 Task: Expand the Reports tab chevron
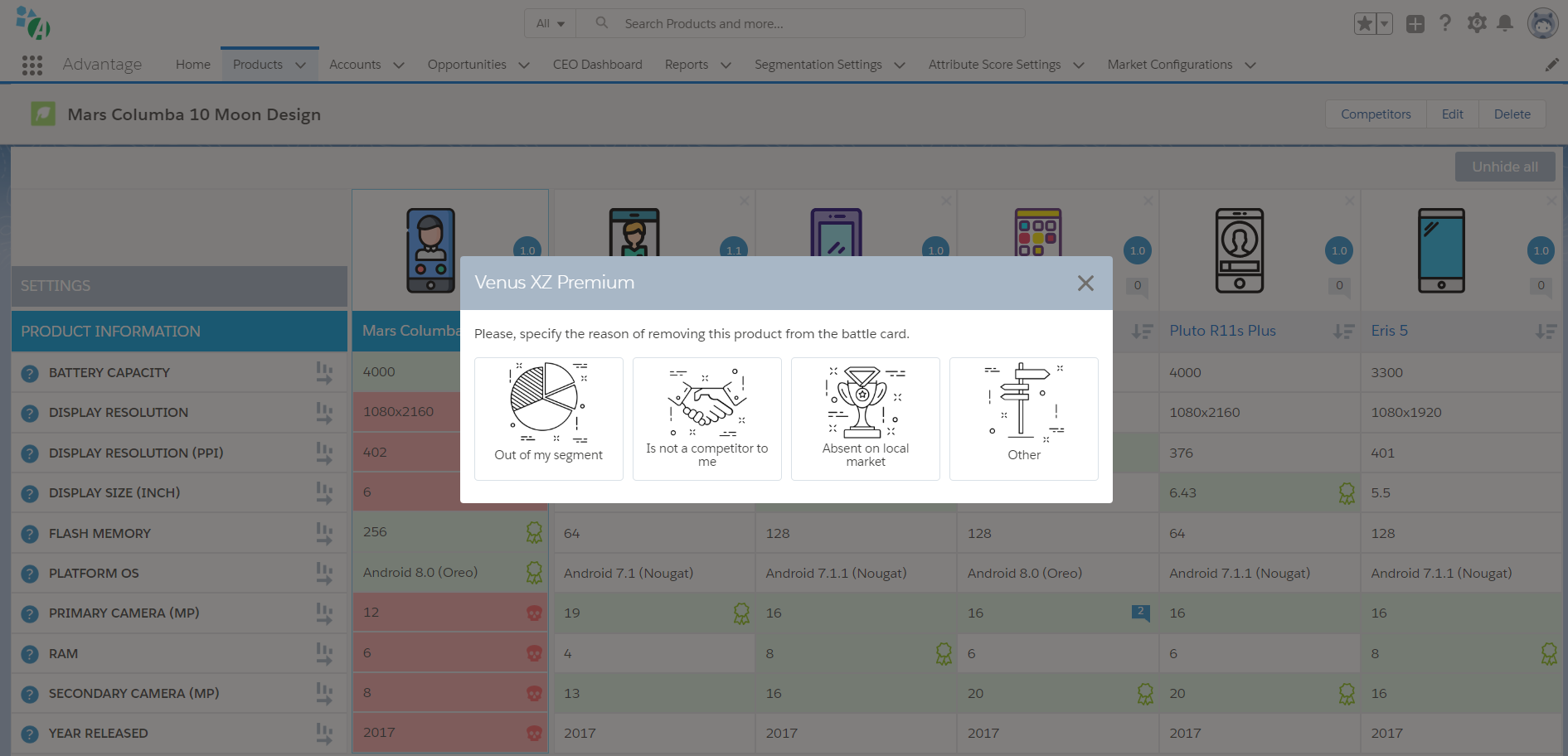(x=726, y=65)
